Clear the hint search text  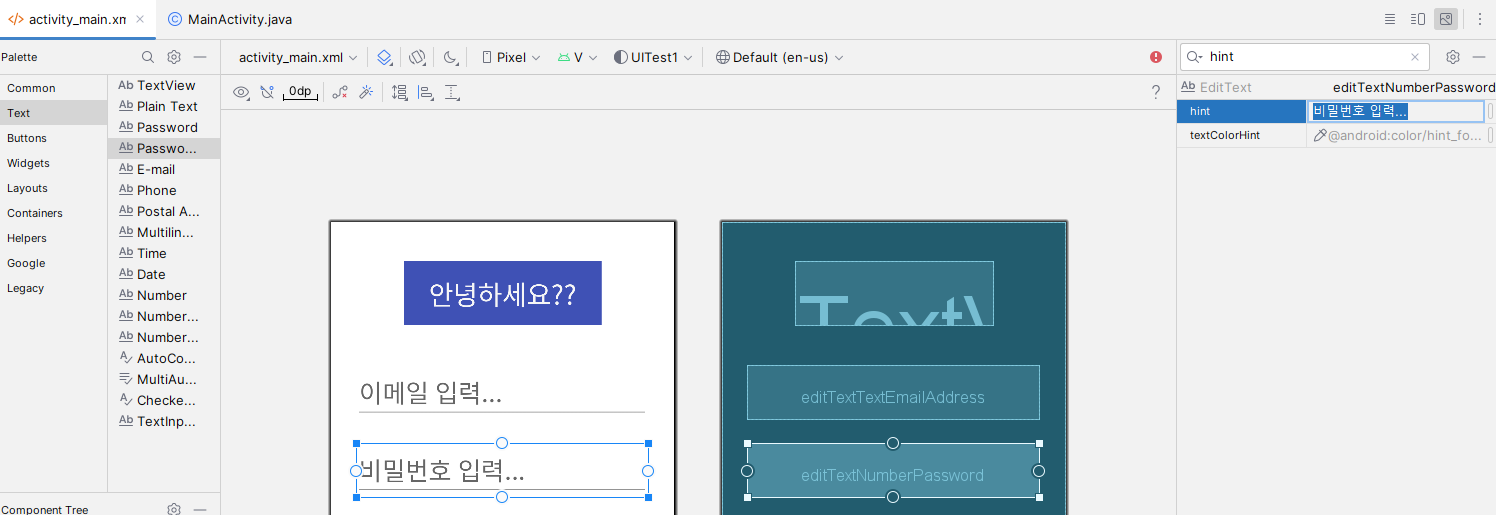(x=1415, y=57)
